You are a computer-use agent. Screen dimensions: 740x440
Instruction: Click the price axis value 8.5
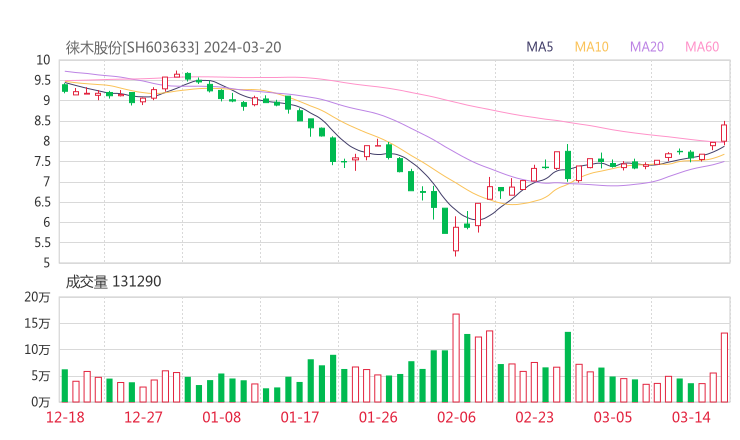click(x=42, y=121)
